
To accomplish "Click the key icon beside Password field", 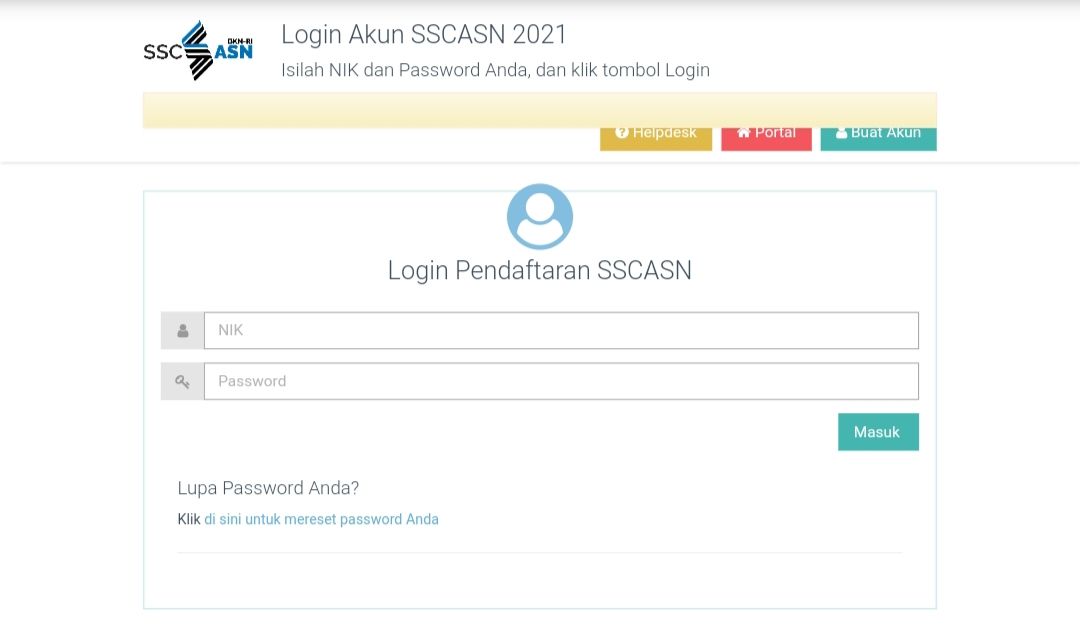I will click(183, 382).
